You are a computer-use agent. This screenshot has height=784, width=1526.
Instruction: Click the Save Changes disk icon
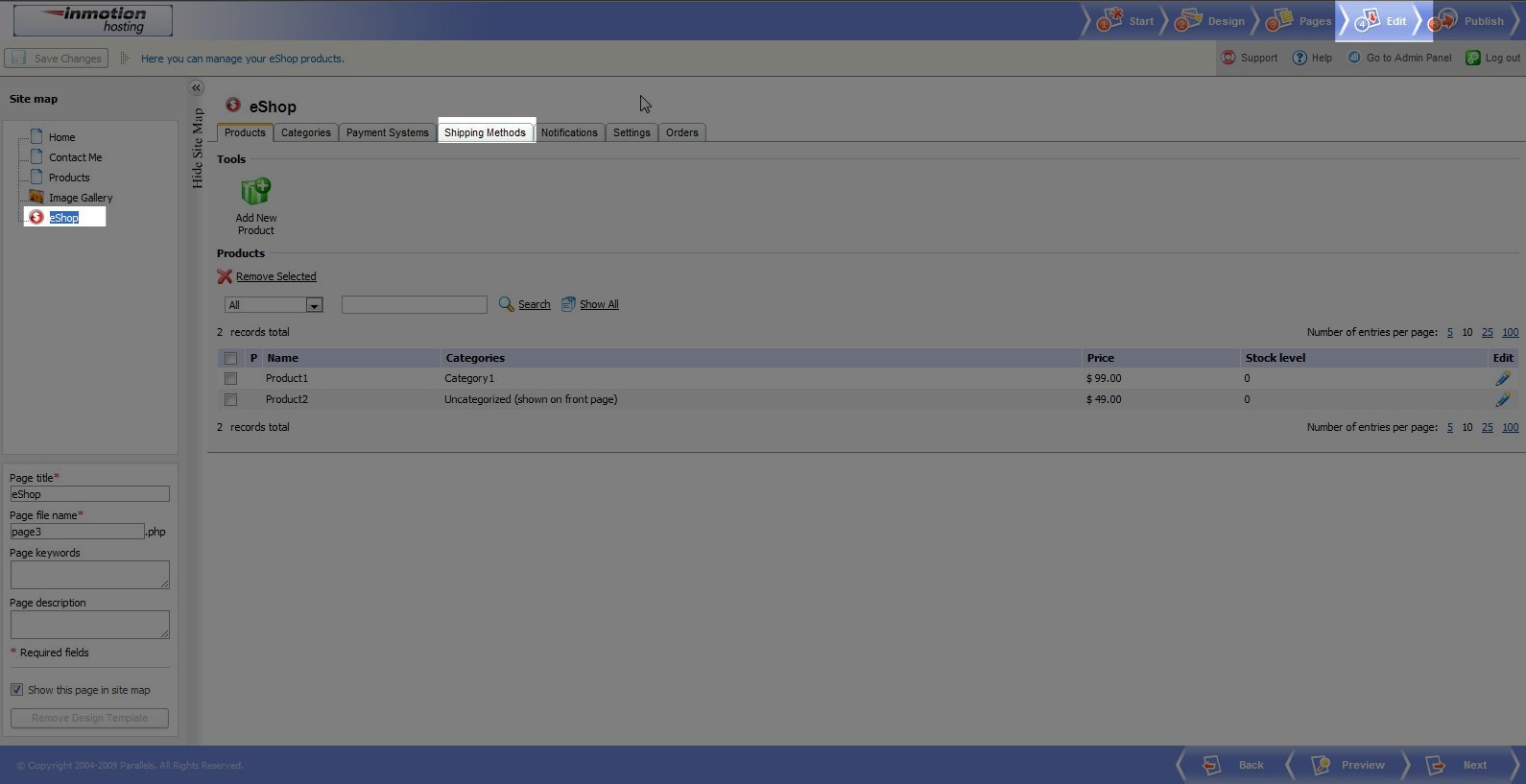(x=19, y=58)
